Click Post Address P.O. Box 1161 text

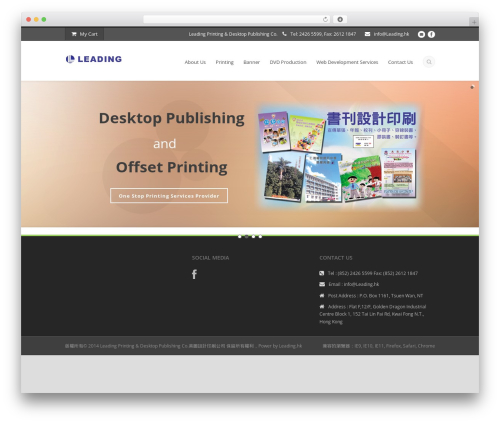pos(375,296)
